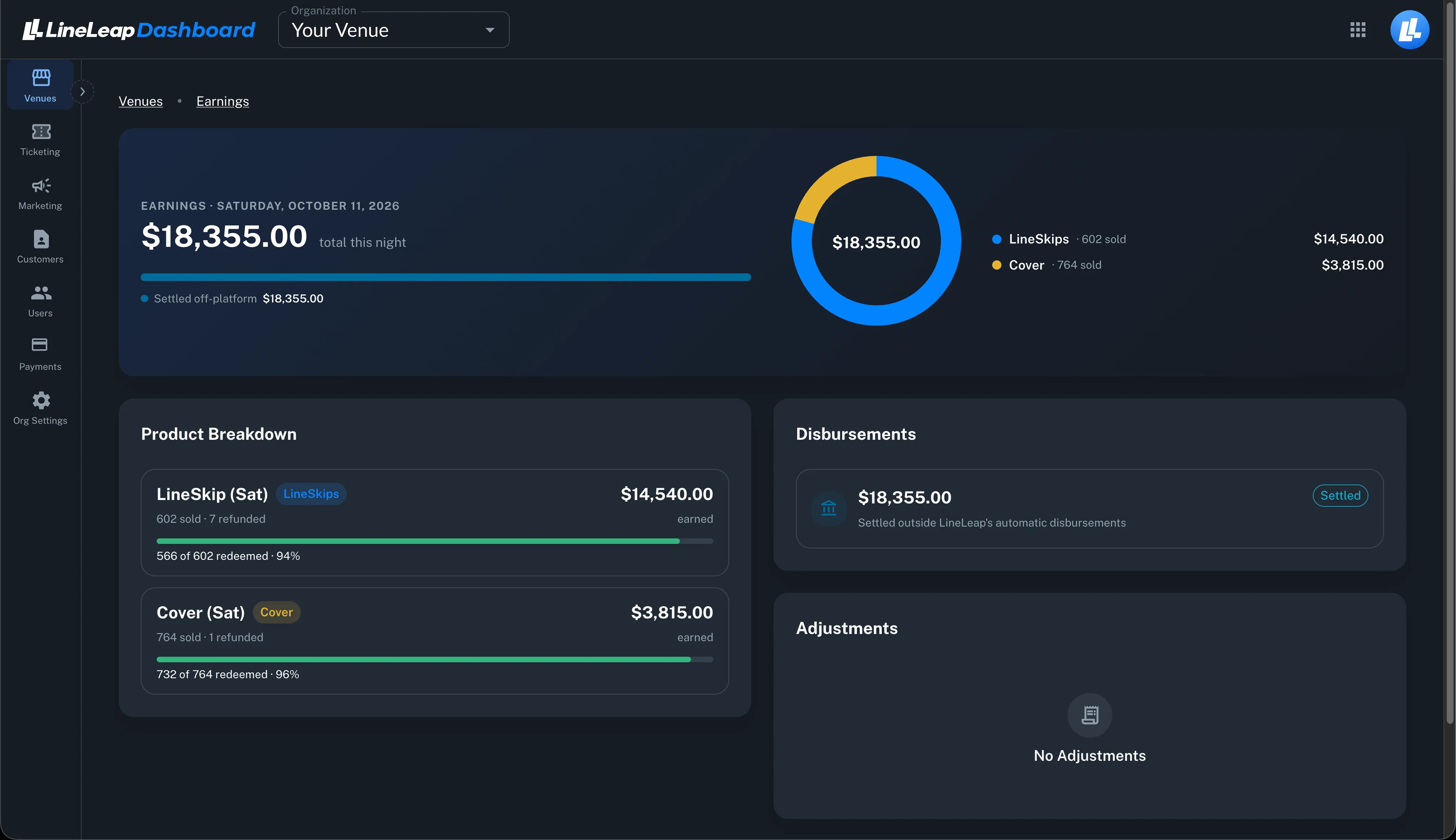Click the LineLeap profile avatar
1456x840 pixels.
[x=1409, y=29]
